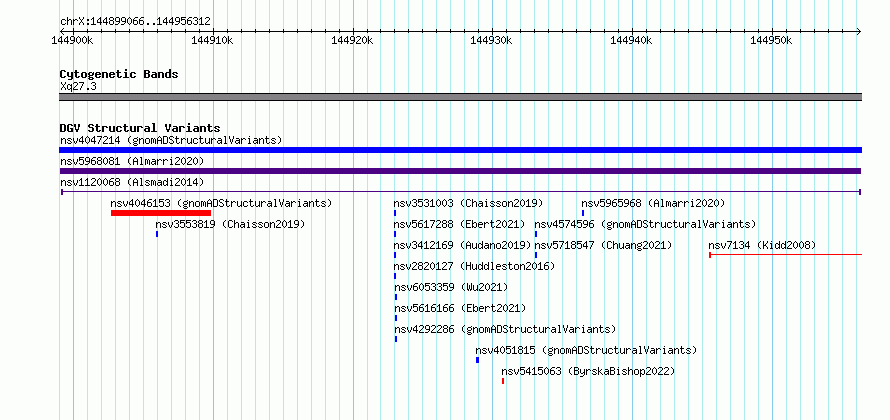This screenshot has height=420, width=890.
Task: Click the nsv5968081 purple variant bar
Action: (x=460, y=171)
